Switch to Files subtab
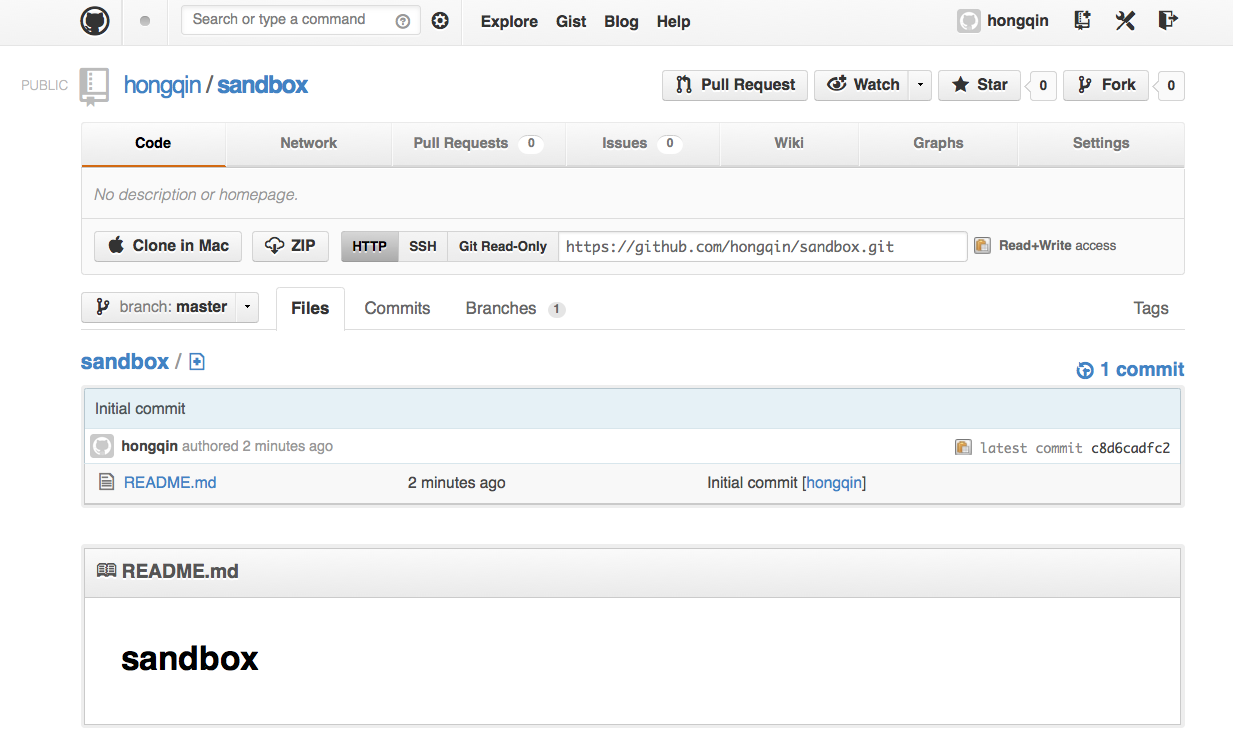This screenshot has height=754, width=1233. [310, 308]
